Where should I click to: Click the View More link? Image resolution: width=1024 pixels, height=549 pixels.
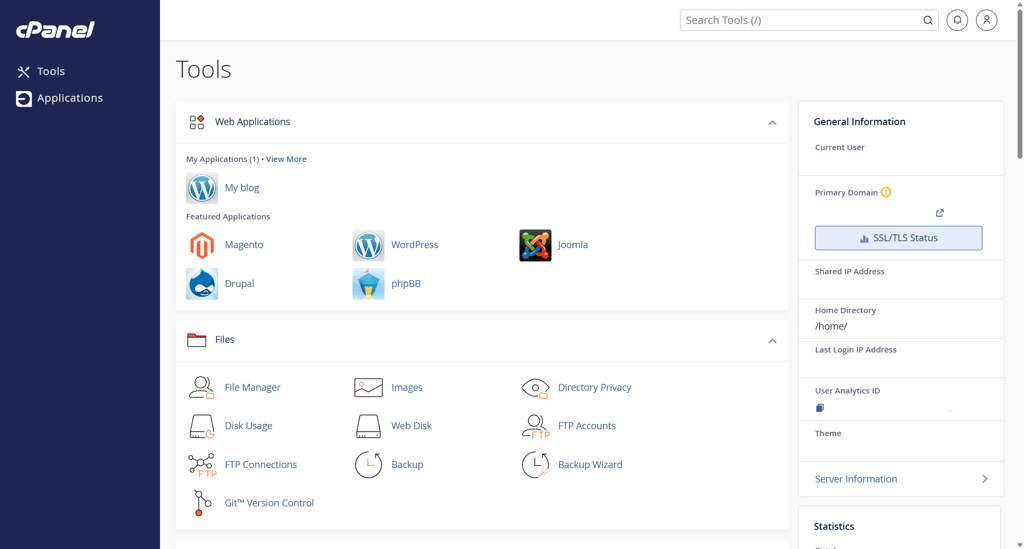tap(286, 159)
